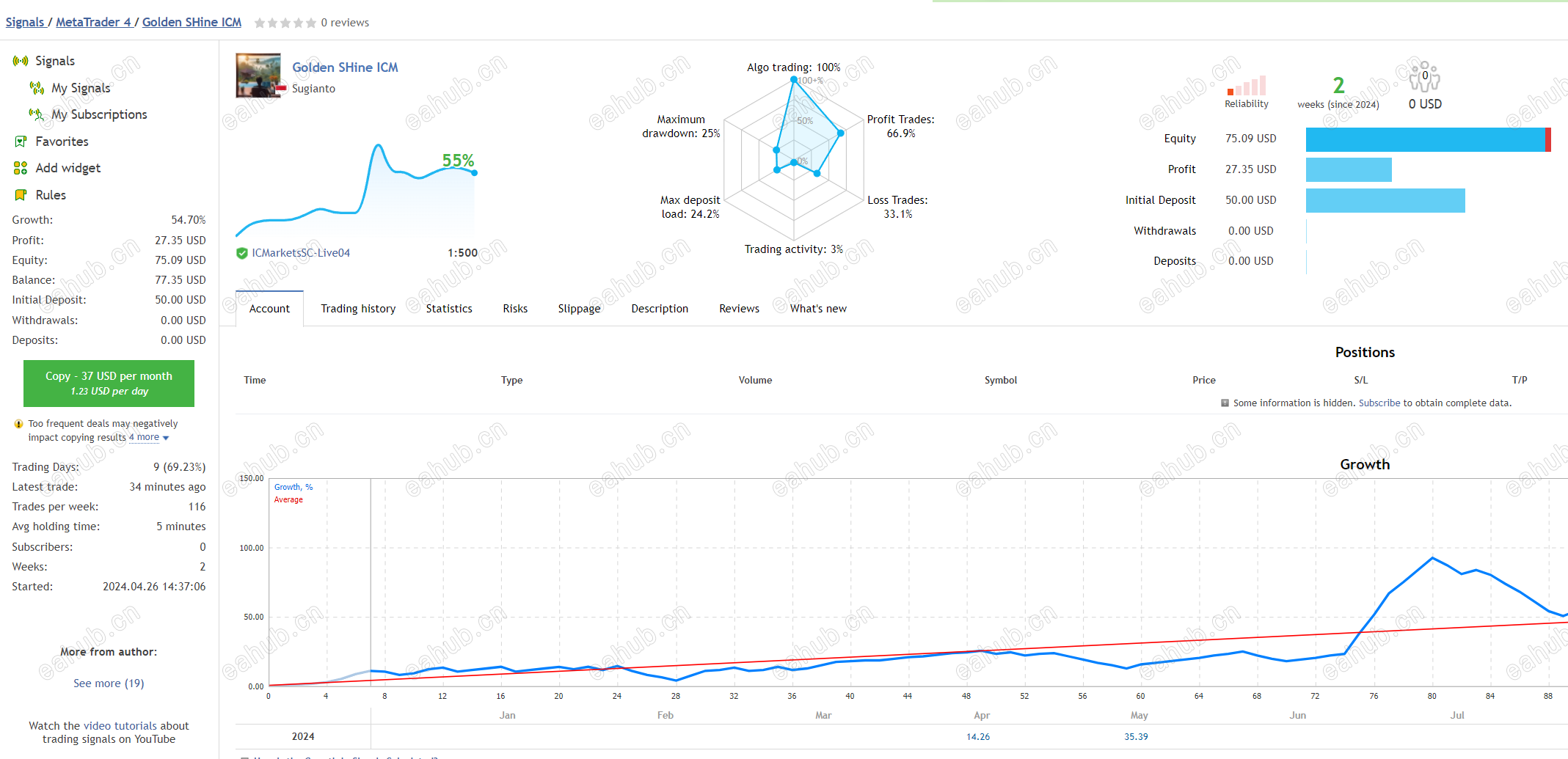Open the Risks tab
Screen dimensions: 1568x759
coord(515,309)
